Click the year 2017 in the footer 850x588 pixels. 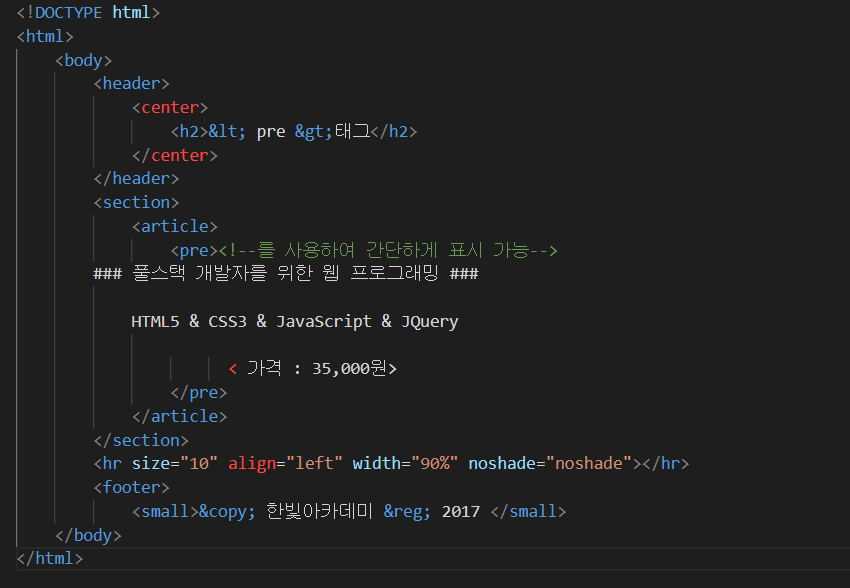461,512
